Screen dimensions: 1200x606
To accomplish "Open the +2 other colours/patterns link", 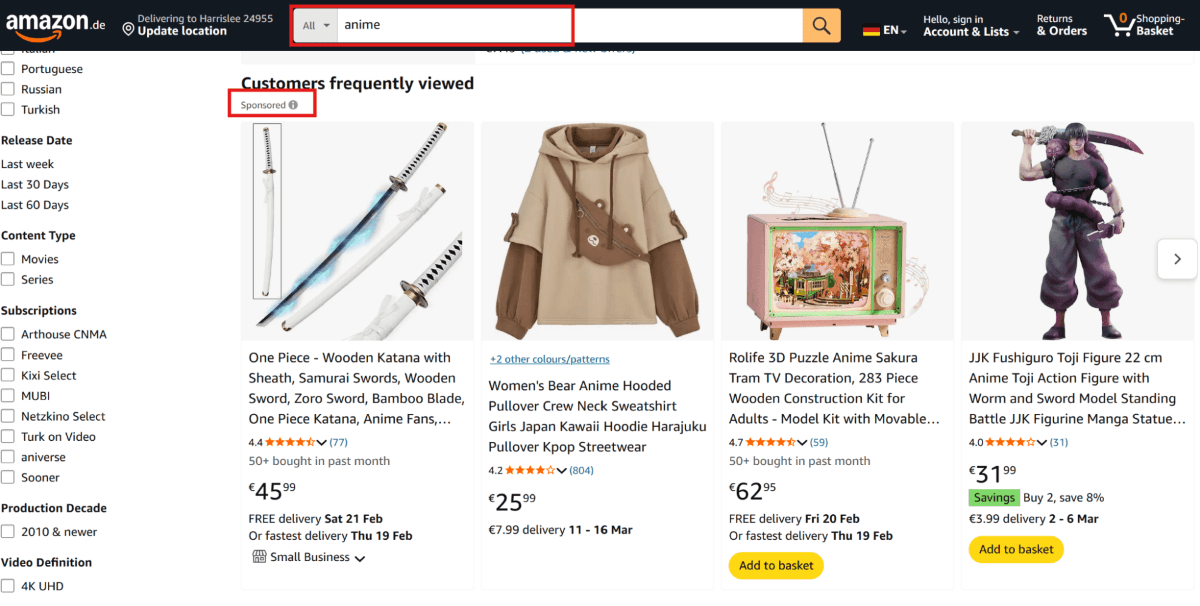I will pos(549,359).
